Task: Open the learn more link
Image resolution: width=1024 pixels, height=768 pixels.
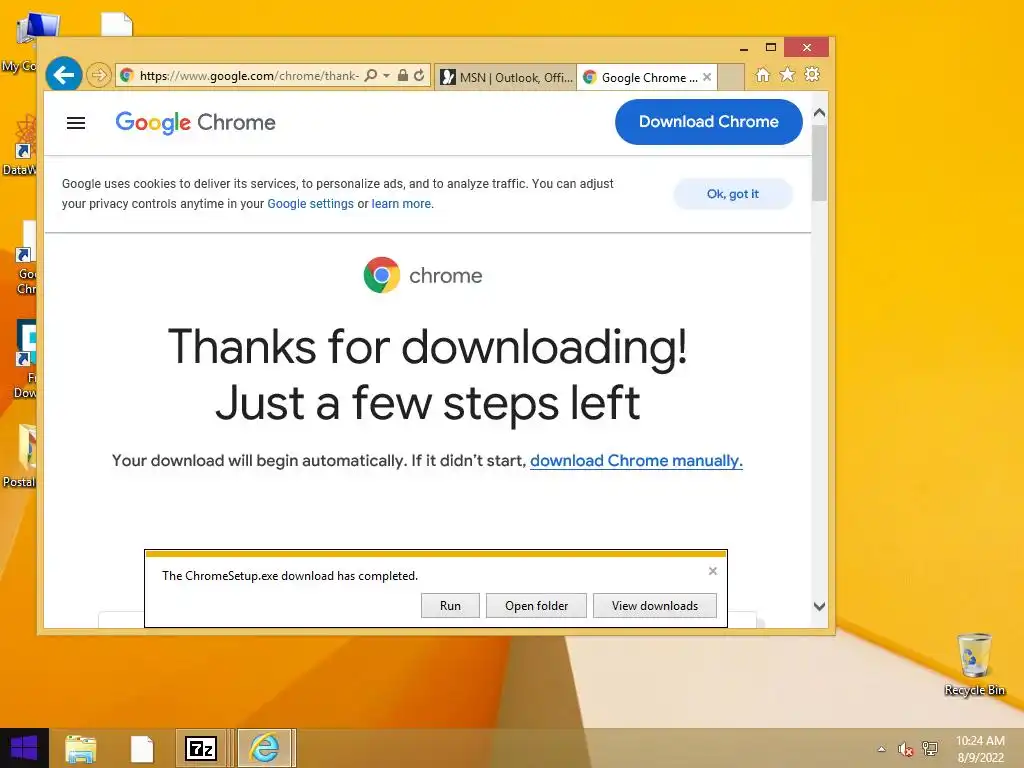Action: click(401, 204)
